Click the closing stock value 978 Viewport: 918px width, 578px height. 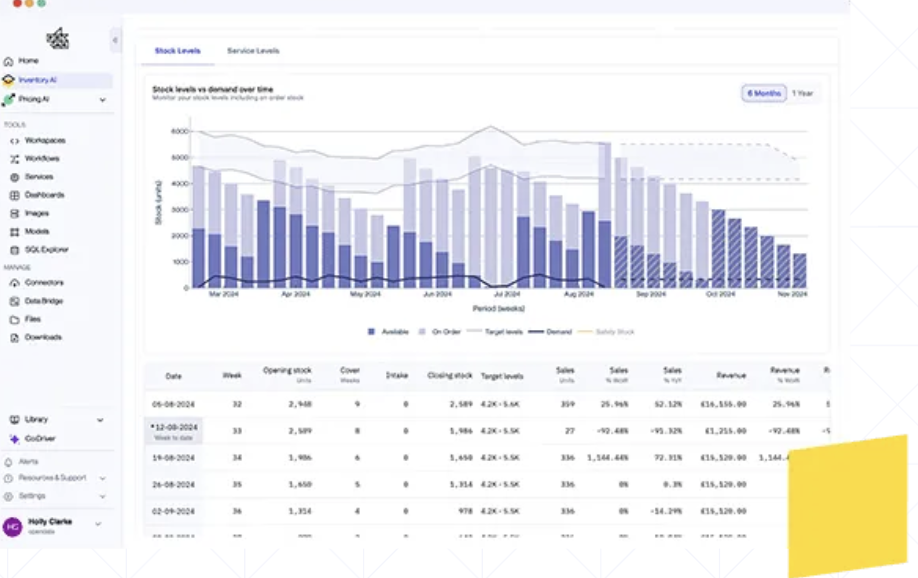(465, 511)
